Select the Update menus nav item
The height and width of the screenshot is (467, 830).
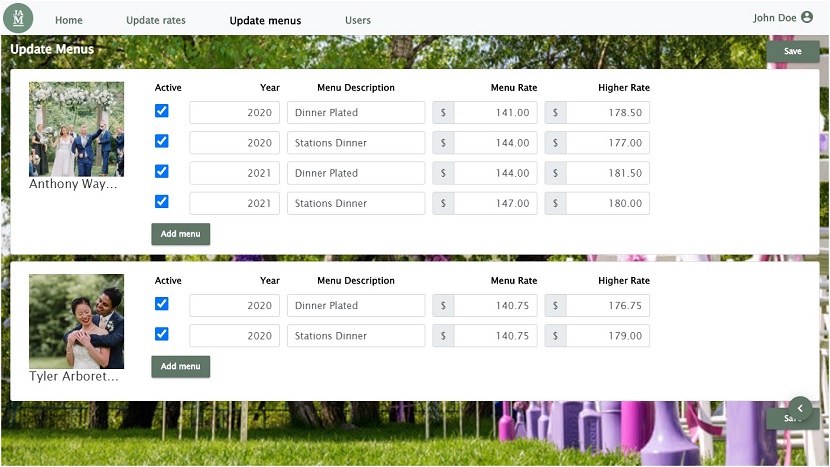point(265,20)
